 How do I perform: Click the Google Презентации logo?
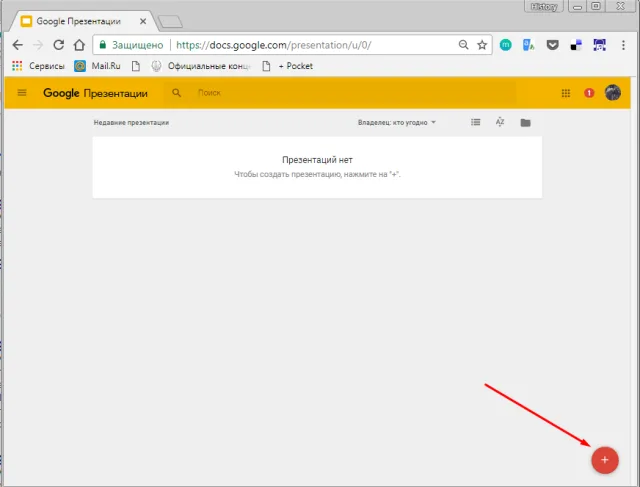coord(96,93)
